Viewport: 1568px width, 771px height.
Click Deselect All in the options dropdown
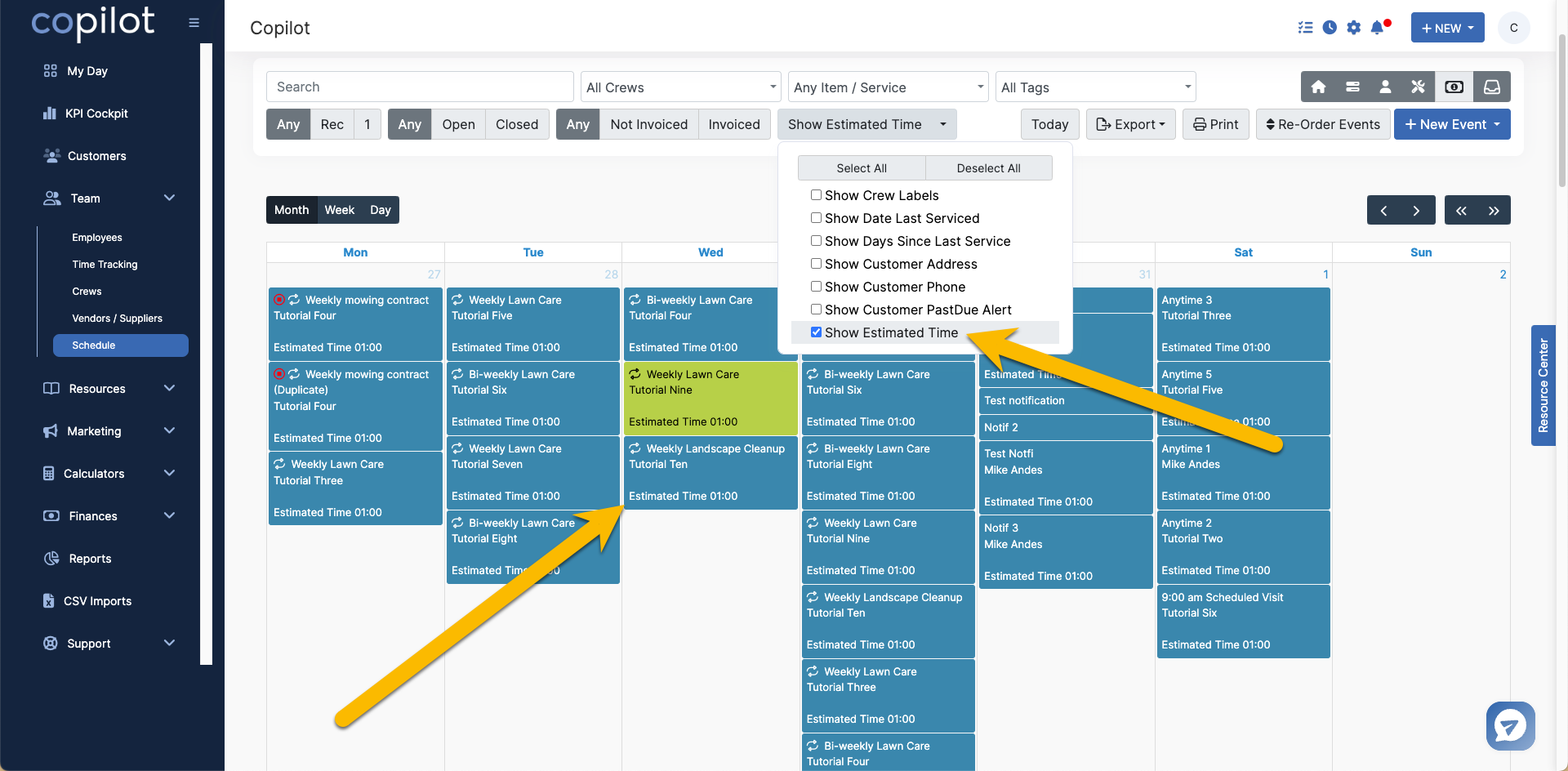click(x=988, y=168)
